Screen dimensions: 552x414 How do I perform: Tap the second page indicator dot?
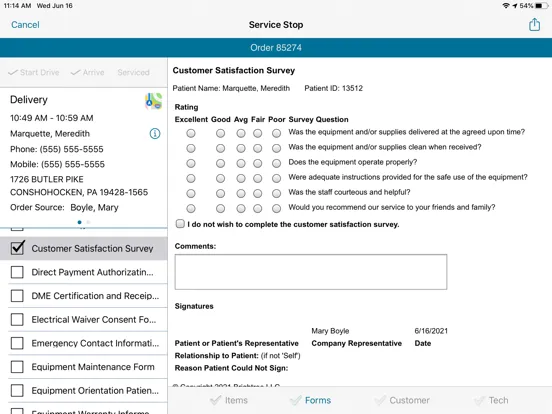click(88, 222)
